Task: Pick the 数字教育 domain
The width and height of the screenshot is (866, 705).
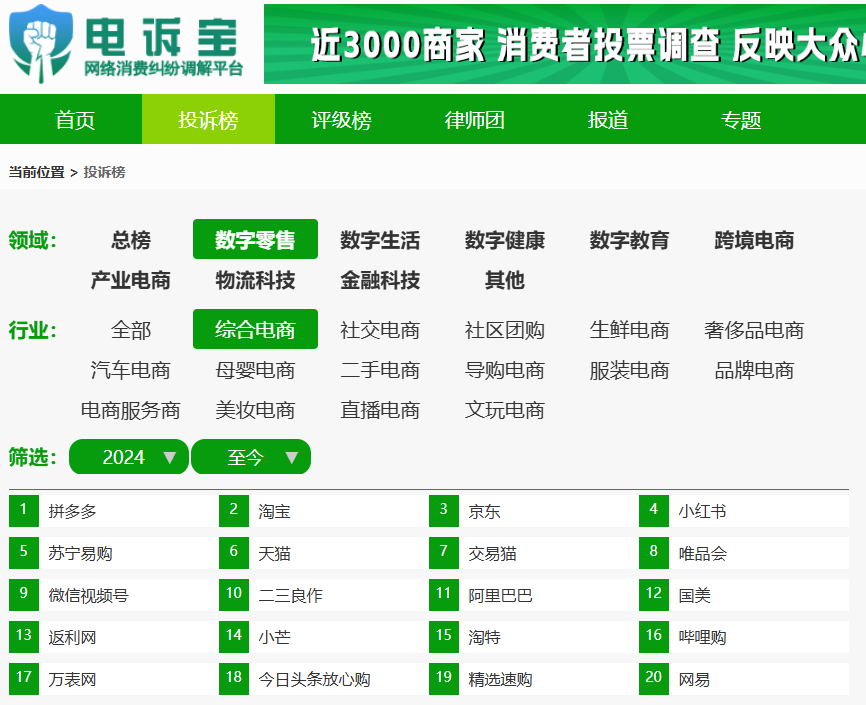Action: 630,240
